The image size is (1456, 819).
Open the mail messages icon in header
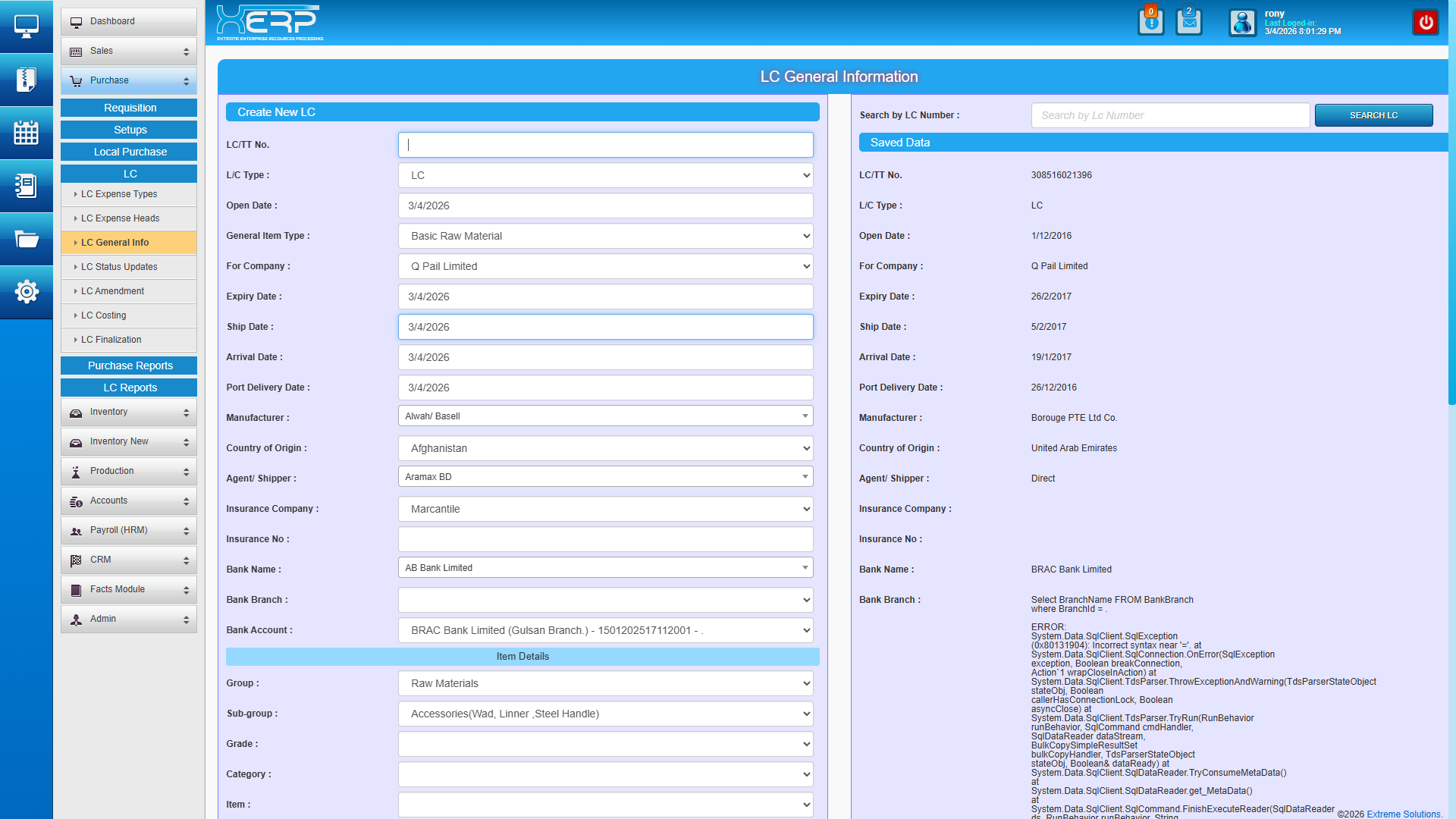pyautogui.click(x=1188, y=22)
